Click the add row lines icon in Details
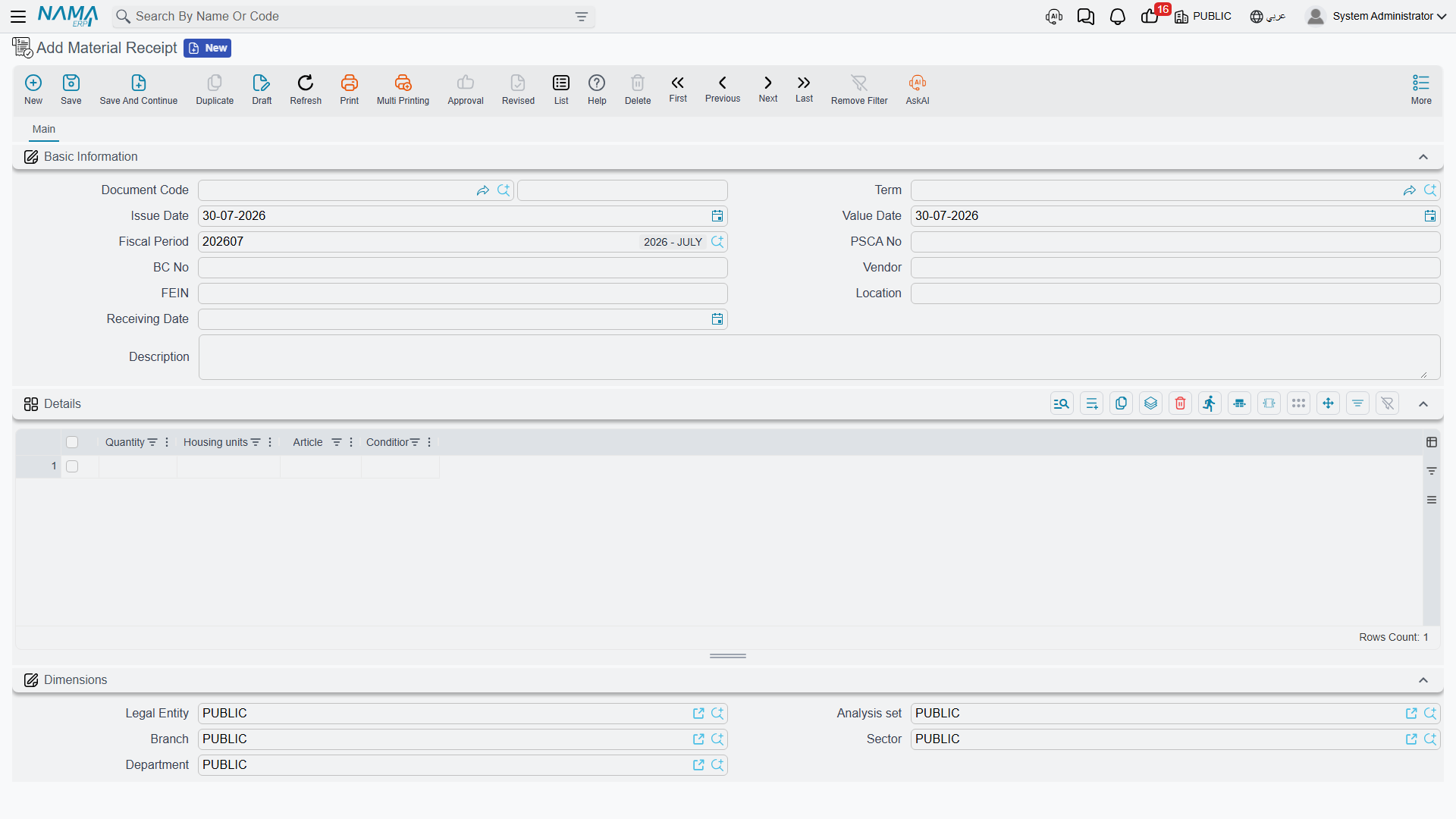Image resolution: width=1456 pixels, height=819 pixels. click(1091, 404)
